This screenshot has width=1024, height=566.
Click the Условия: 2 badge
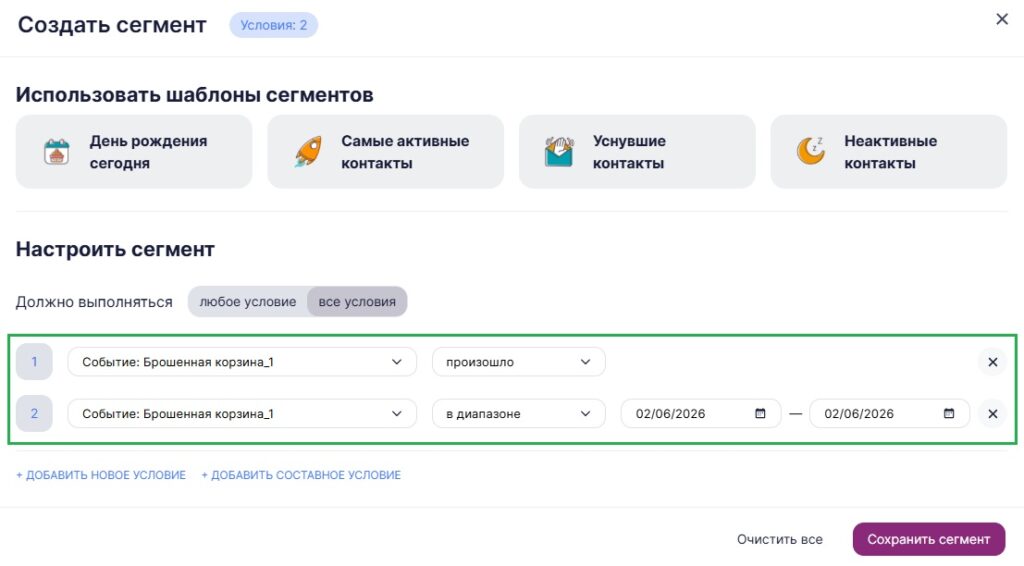(273, 25)
